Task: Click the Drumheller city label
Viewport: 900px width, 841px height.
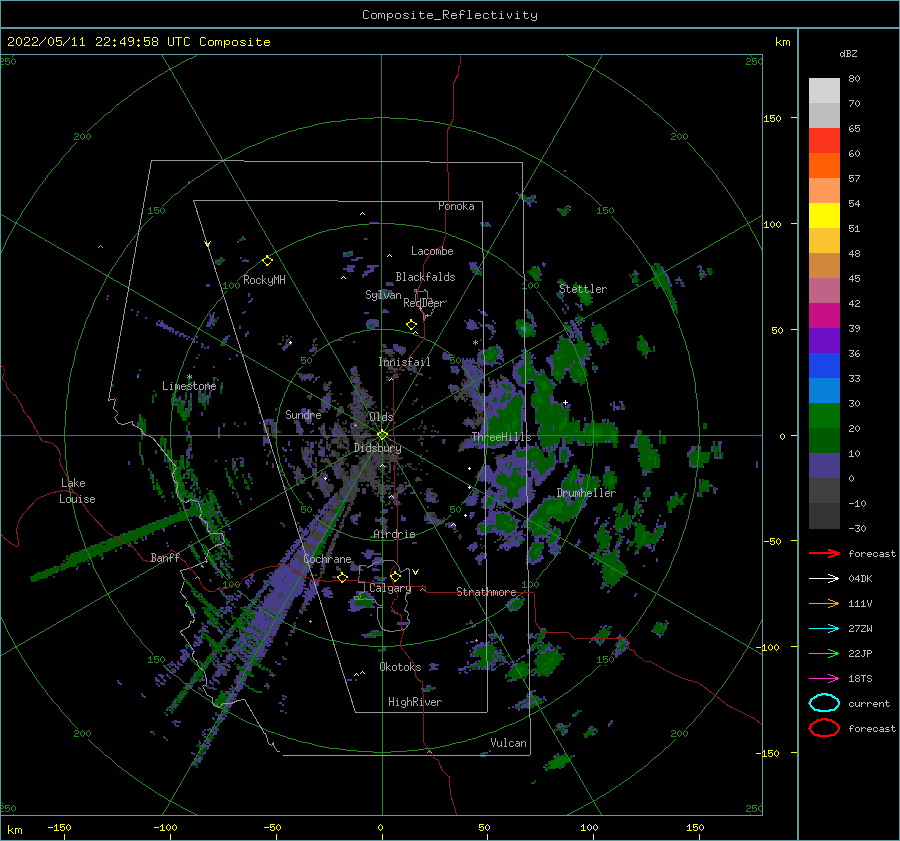Action: [x=586, y=493]
